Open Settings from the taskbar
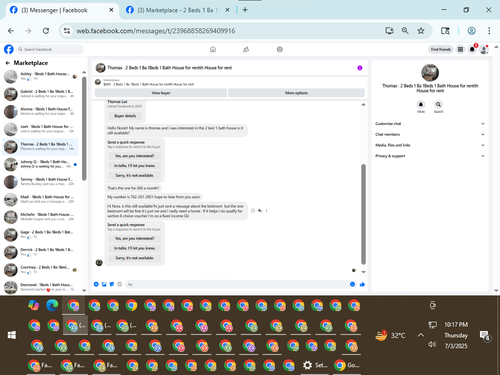The width and height of the screenshot is (500, 375). click(315, 365)
